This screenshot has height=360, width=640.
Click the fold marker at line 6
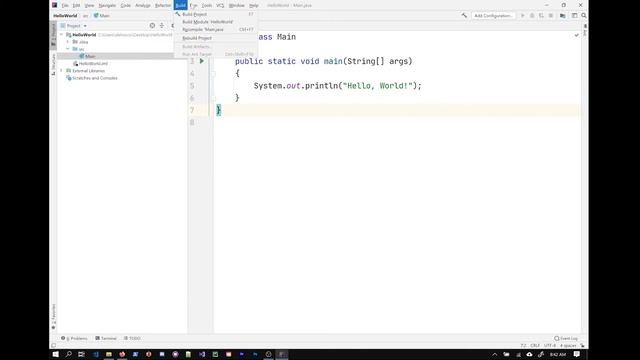point(213,98)
